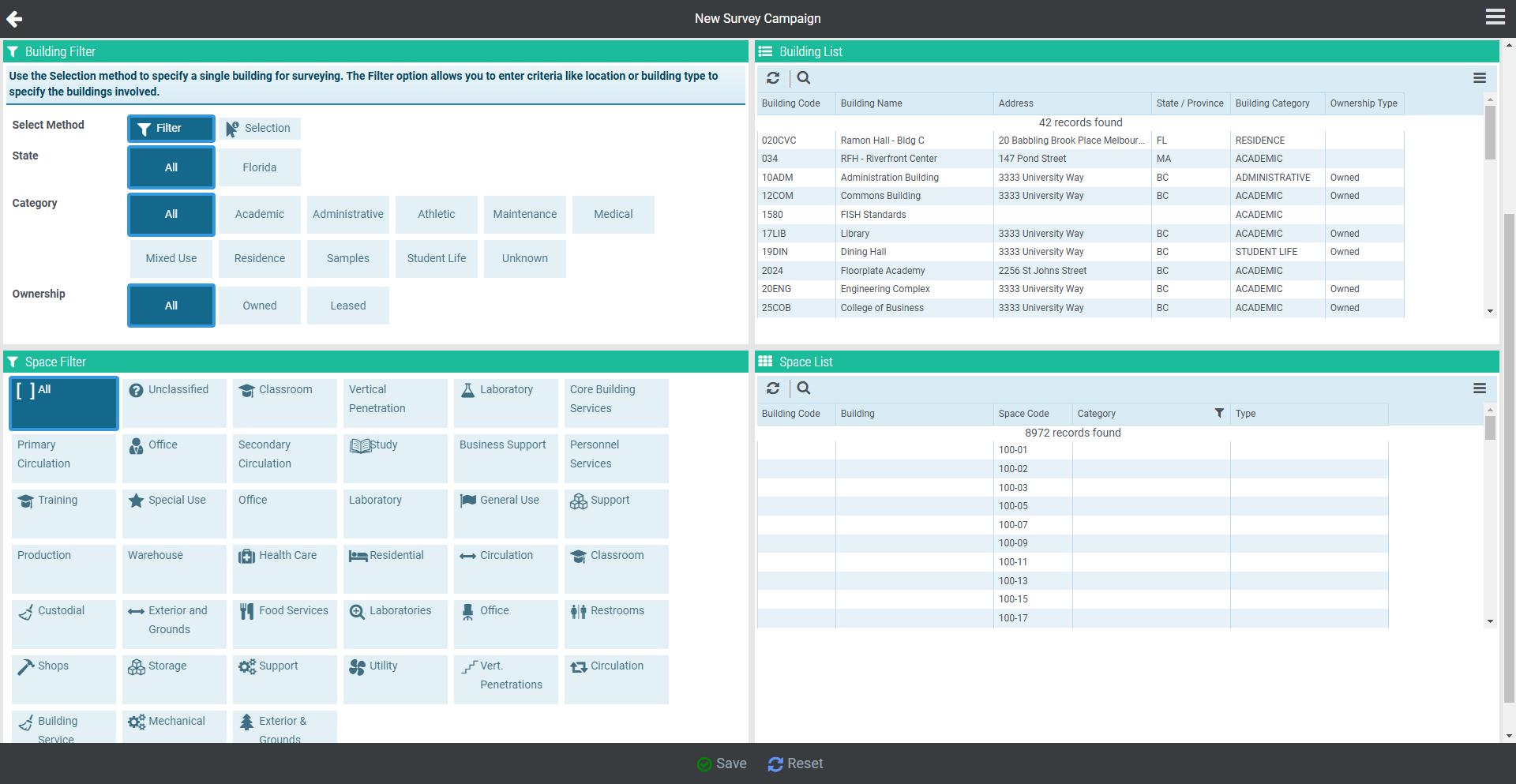1516x784 pixels.
Task: Set Ownership filter to Leased
Action: 348,306
